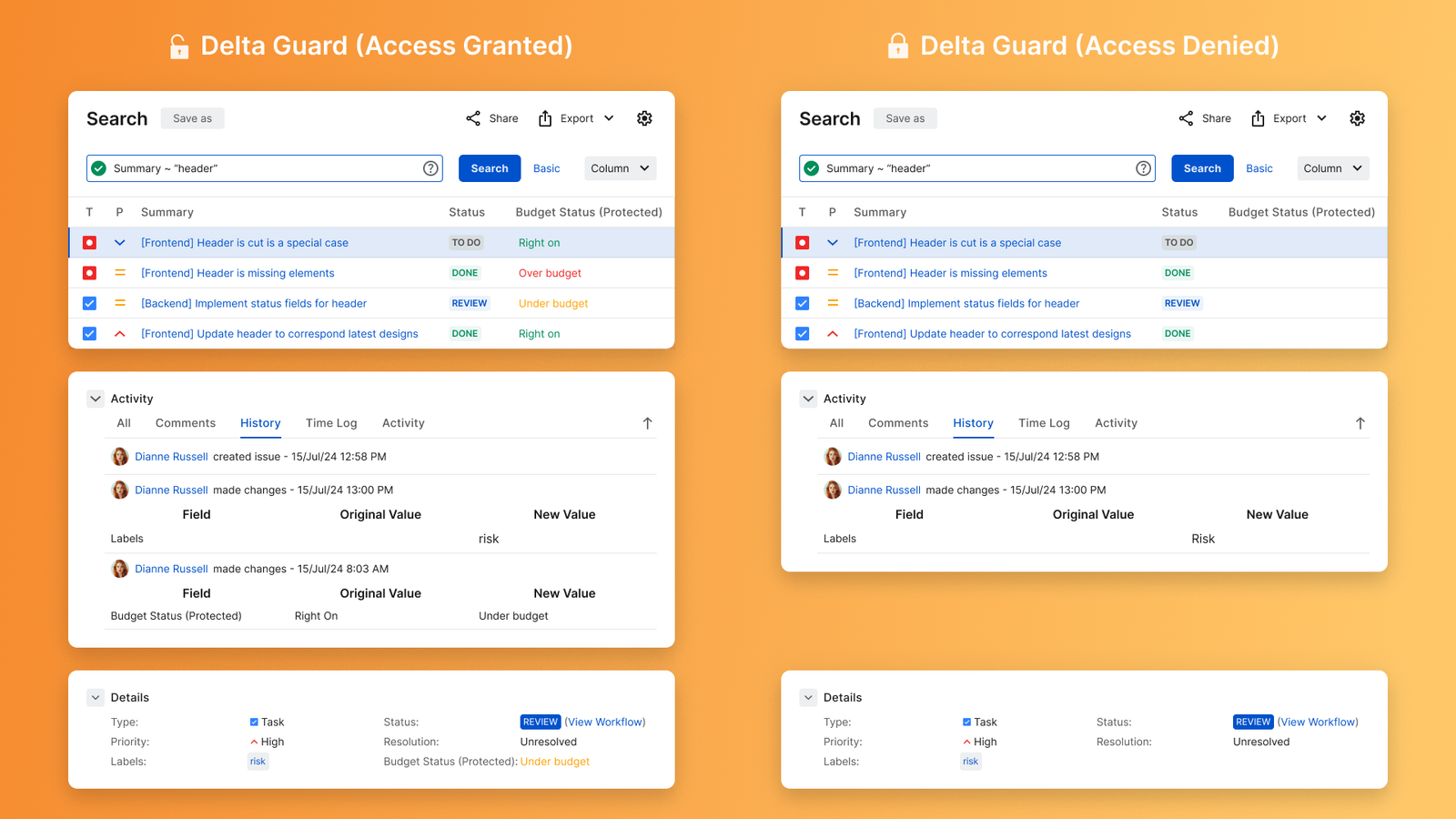The height and width of the screenshot is (819, 1456).
Task: Open Column dropdown in Access Denied panel
Action: 1333,168
